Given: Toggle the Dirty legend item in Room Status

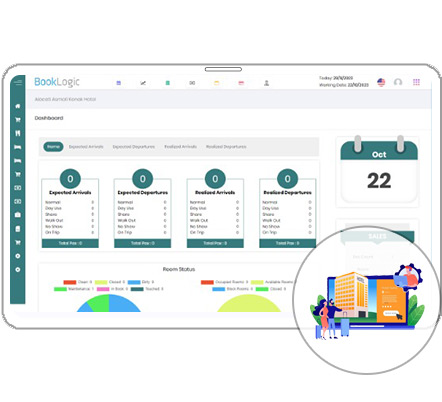Looking at the screenshot, I should (x=141, y=282).
